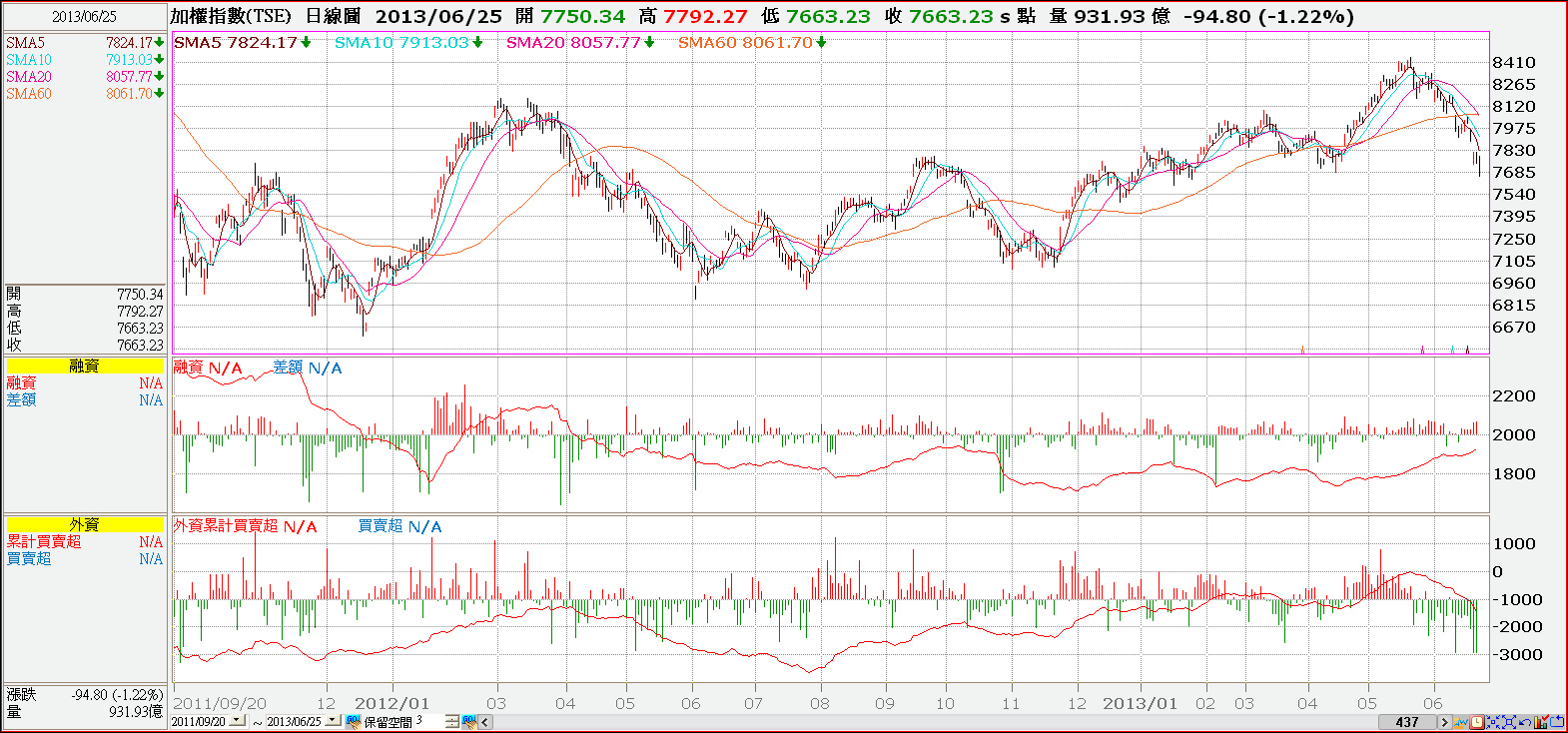Viewport: 1568px width, 733px height.
Task: Open the end date 2013/06/25 dropdown
Action: pos(333,721)
